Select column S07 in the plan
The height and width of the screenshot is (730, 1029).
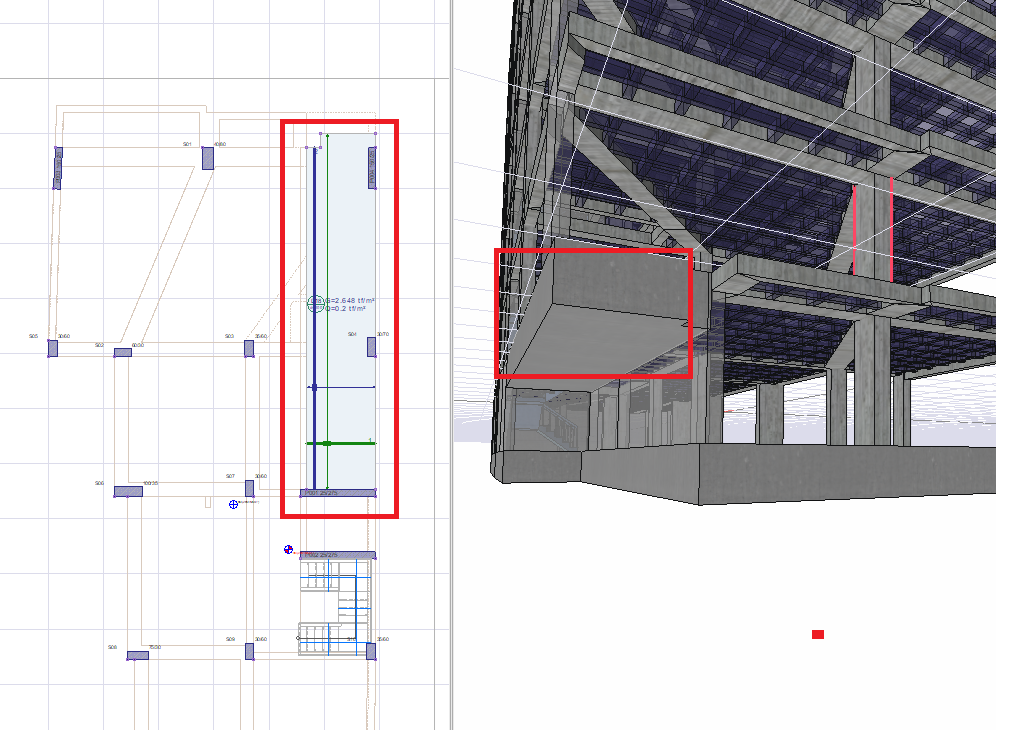coord(249,488)
